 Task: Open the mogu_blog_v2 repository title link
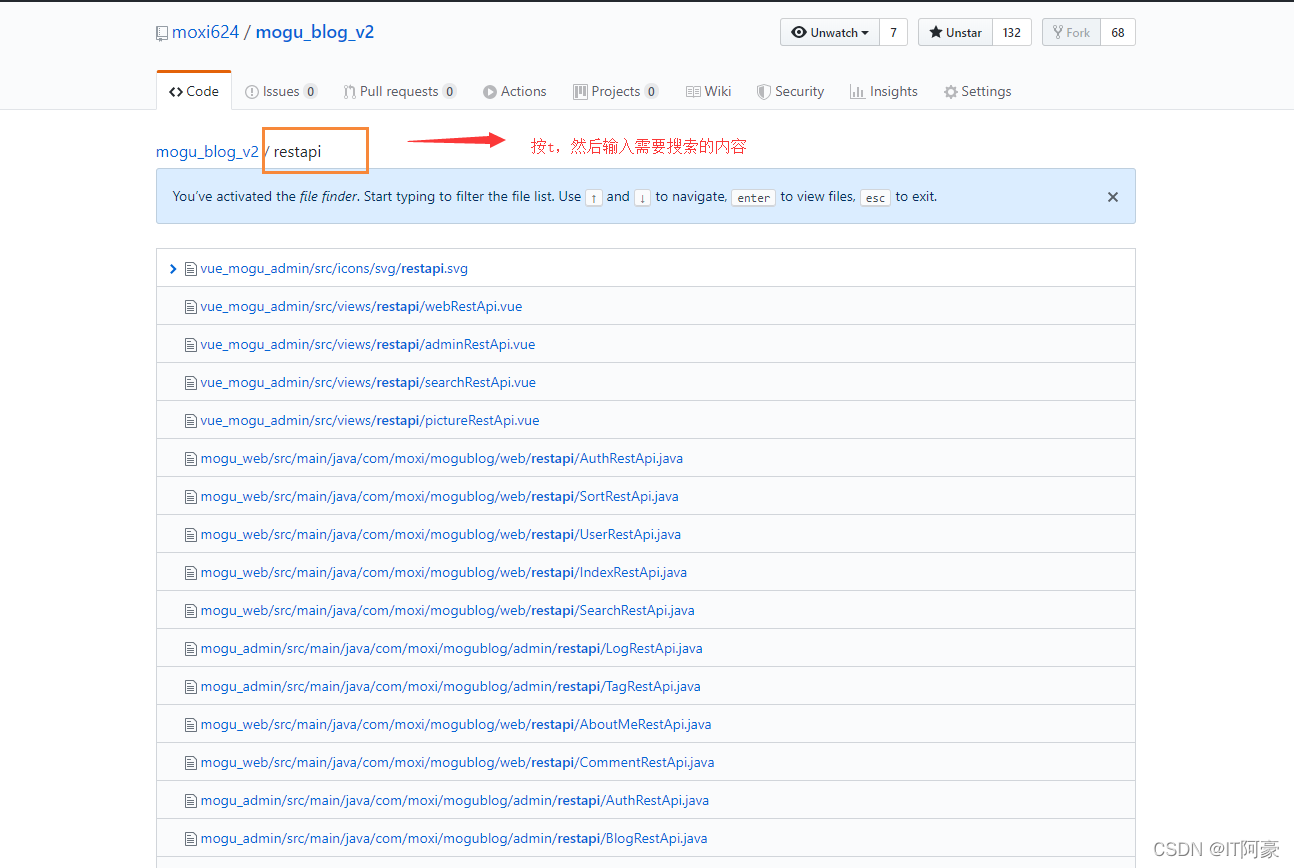315,32
